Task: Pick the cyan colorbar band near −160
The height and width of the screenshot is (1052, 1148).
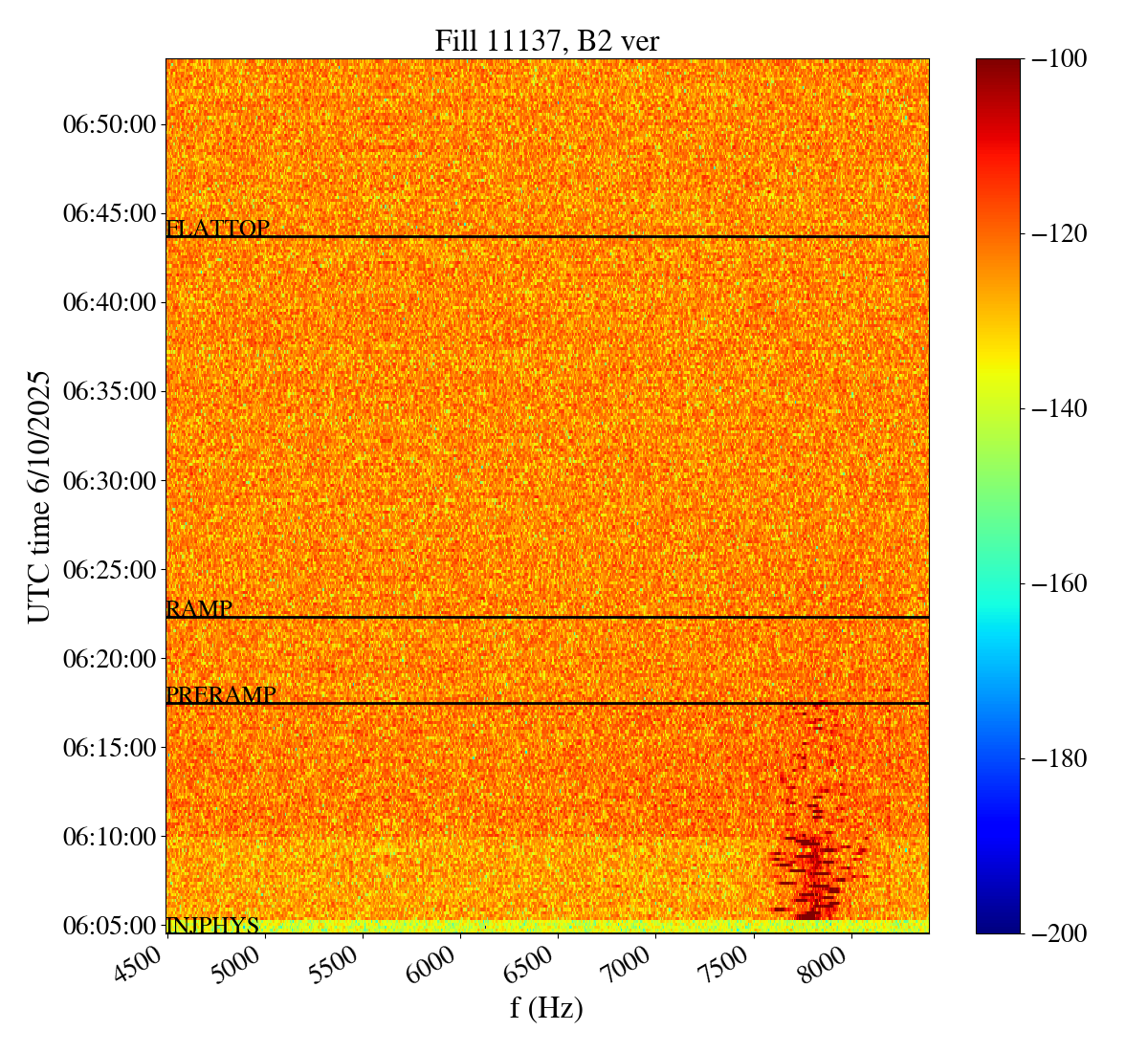Action: pos(998,583)
